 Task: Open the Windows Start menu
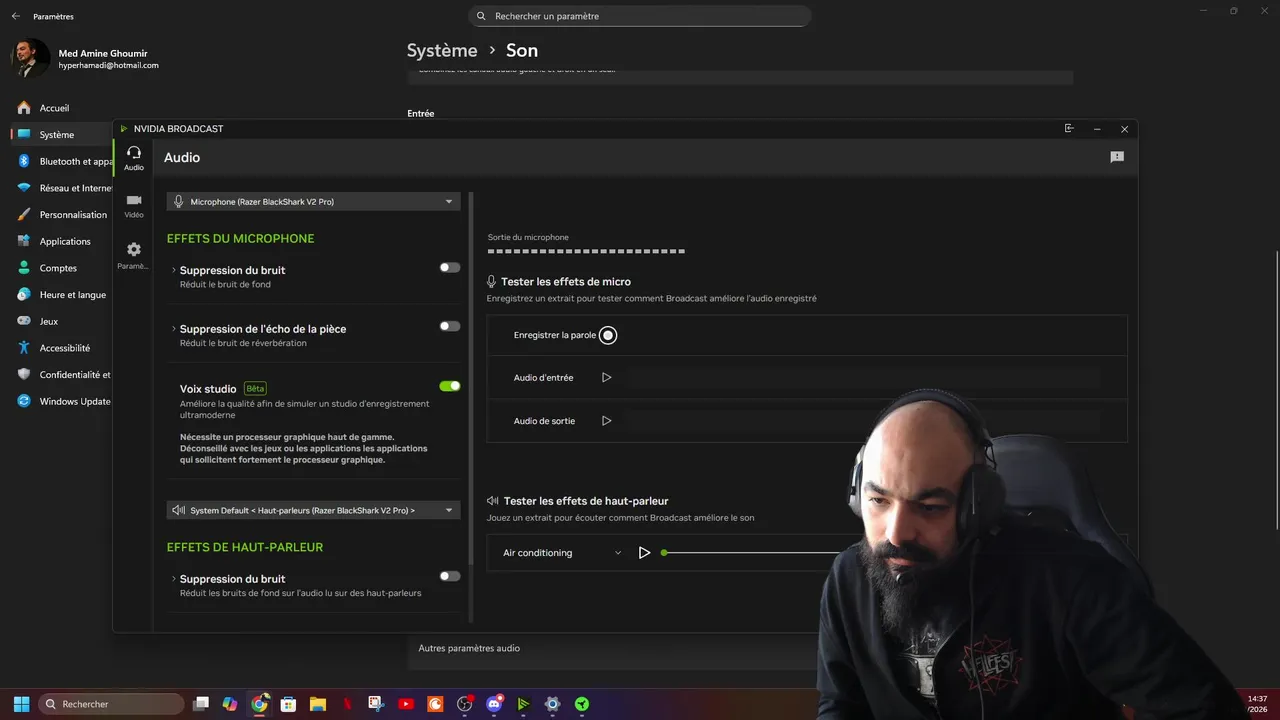click(x=21, y=704)
